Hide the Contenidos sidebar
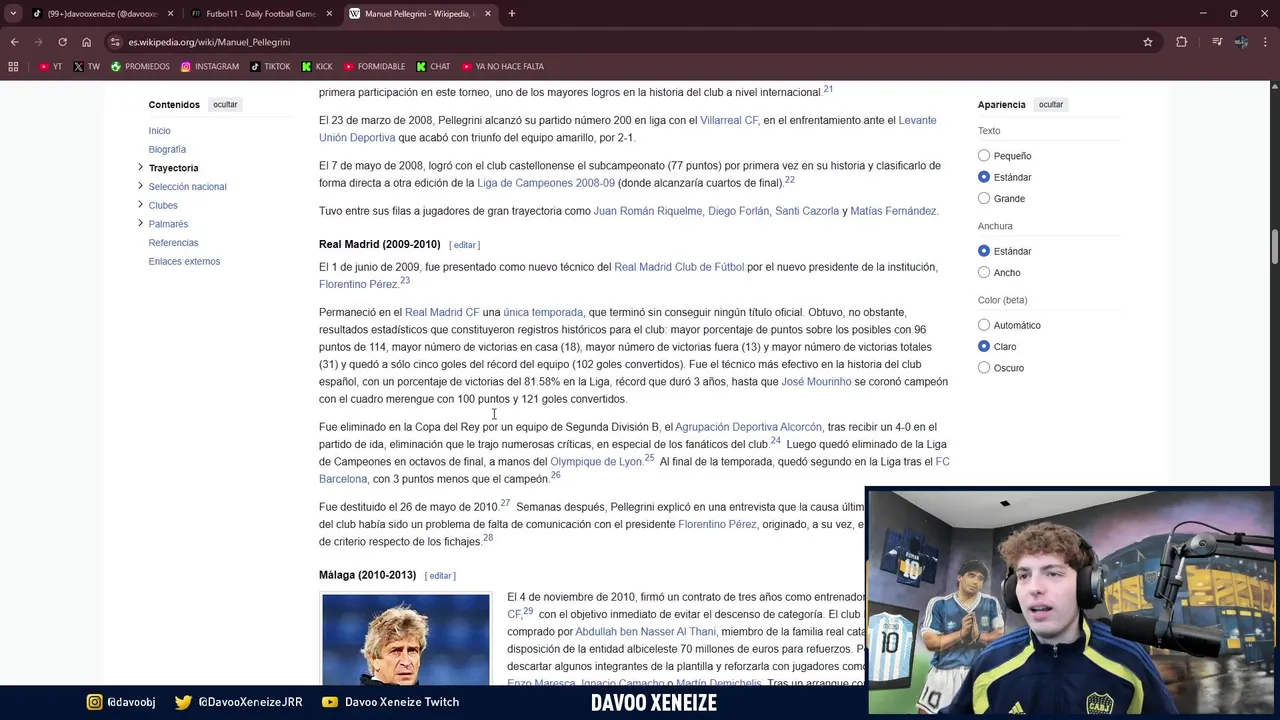1280x720 pixels. pos(225,105)
